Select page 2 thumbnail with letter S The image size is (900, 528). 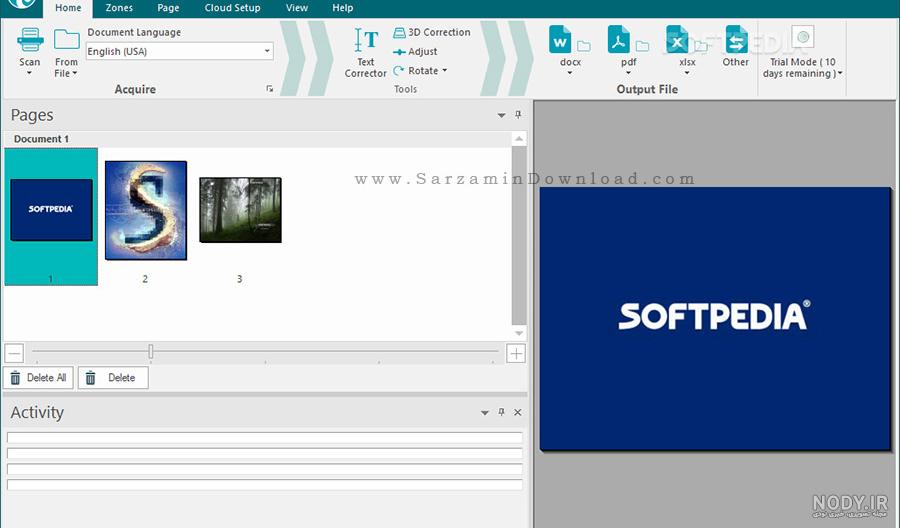(x=146, y=211)
